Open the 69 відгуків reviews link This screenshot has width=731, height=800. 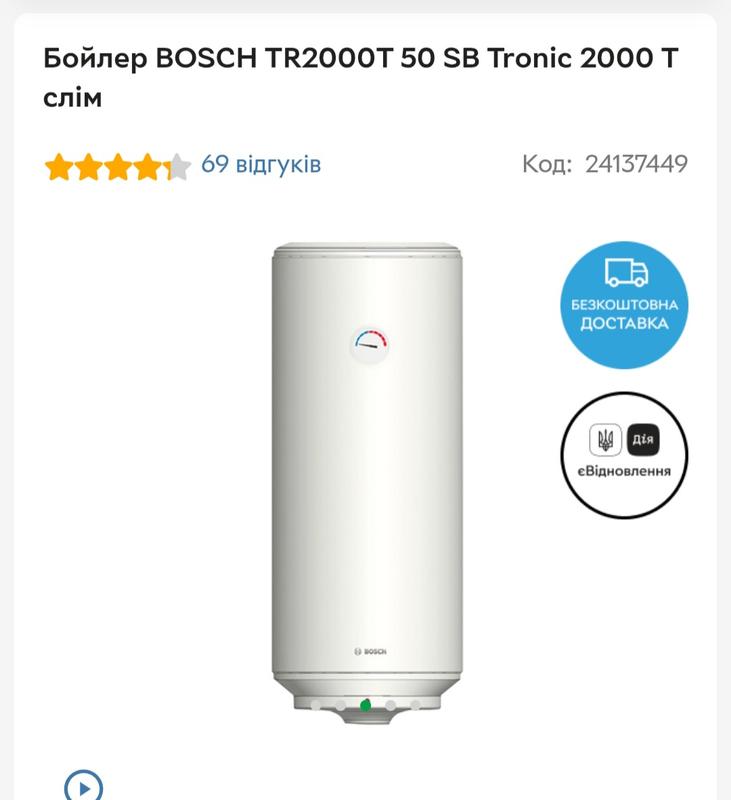[x=261, y=164]
